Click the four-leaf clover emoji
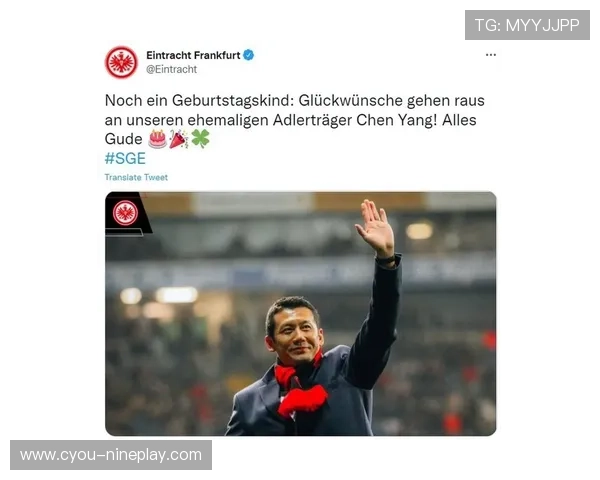Image resolution: width=600 pixels, height=480 pixels. (x=201, y=139)
